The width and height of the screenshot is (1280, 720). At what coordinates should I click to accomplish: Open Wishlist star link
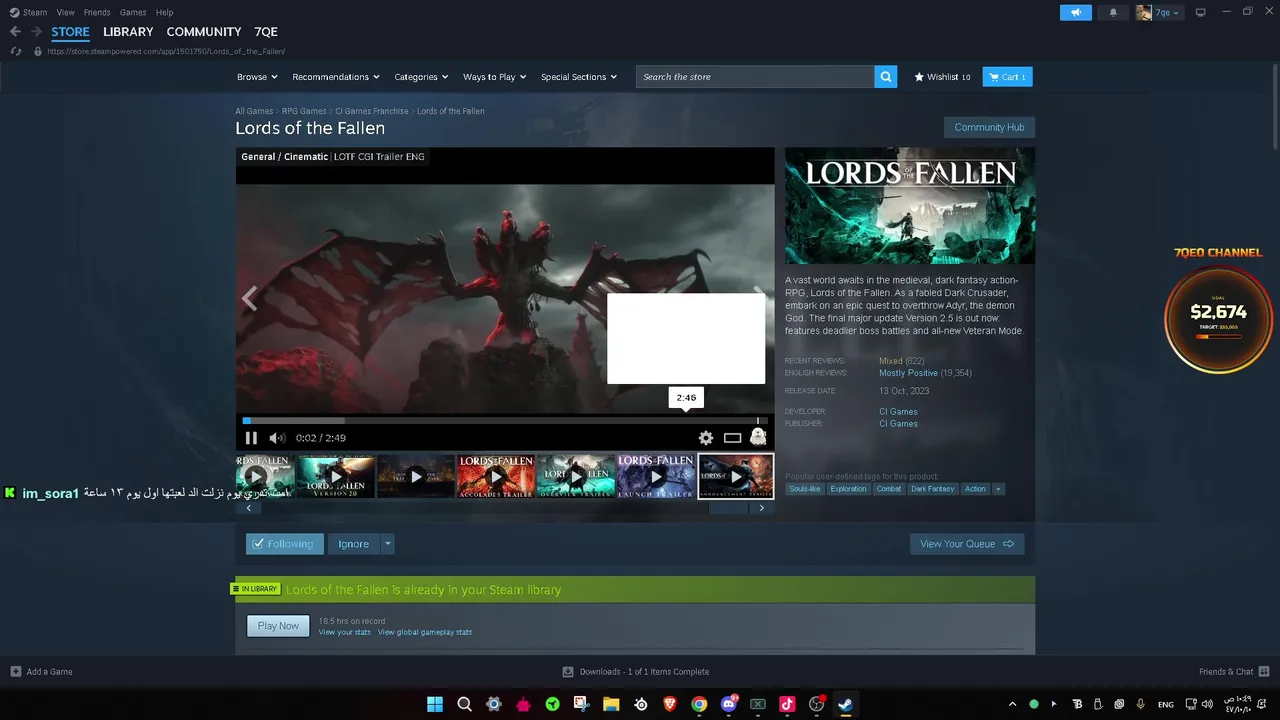[x=942, y=77]
